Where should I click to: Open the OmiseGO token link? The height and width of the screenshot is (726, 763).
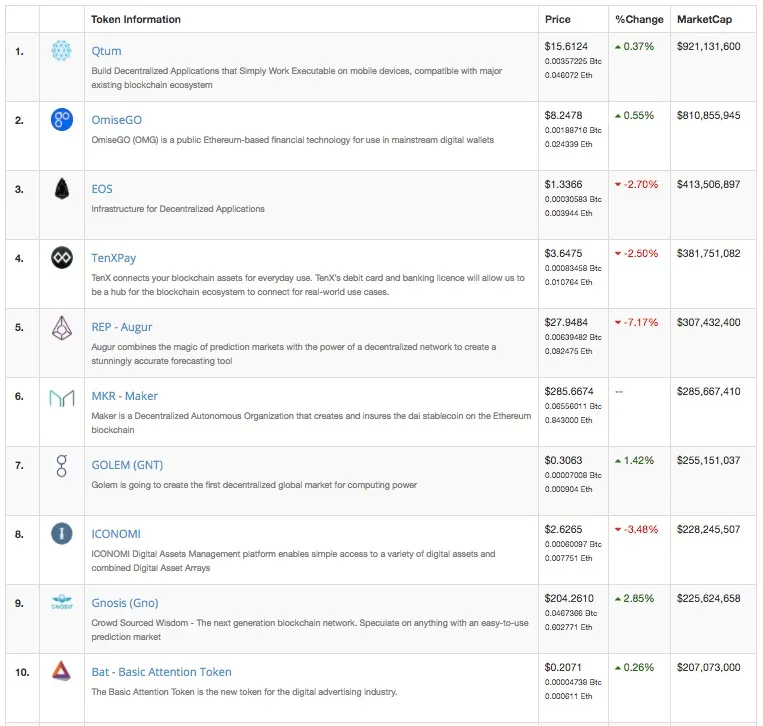(116, 120)
